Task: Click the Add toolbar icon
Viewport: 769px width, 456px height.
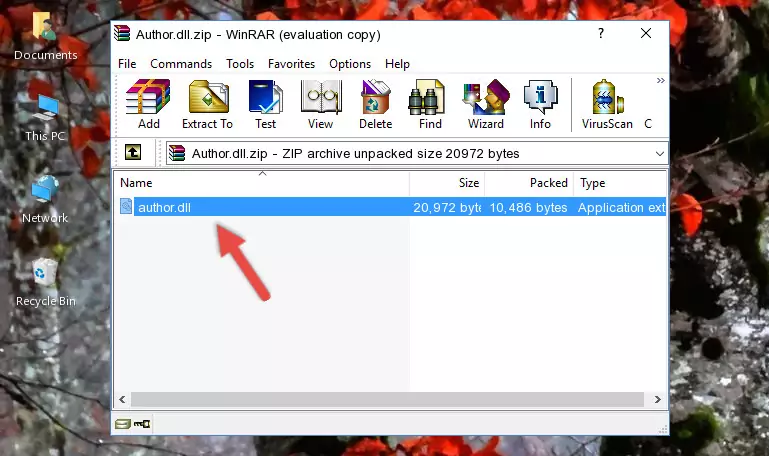Action: point(148,104)
